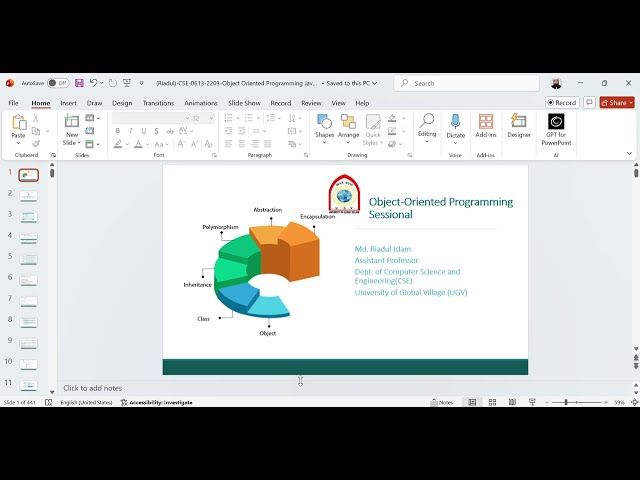640x480 pixels.
Task: Switch to Reading View
Action: [512, 402]
